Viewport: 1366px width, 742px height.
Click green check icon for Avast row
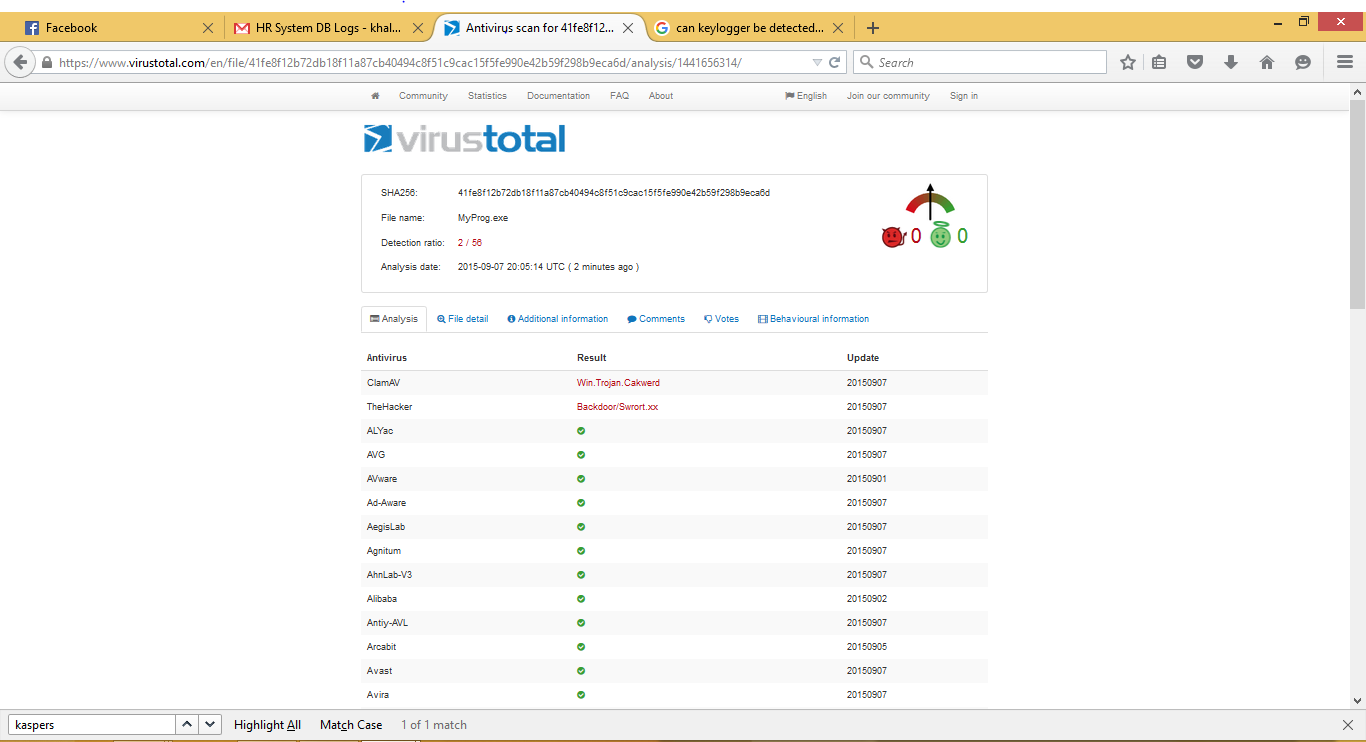pos(581,671)
